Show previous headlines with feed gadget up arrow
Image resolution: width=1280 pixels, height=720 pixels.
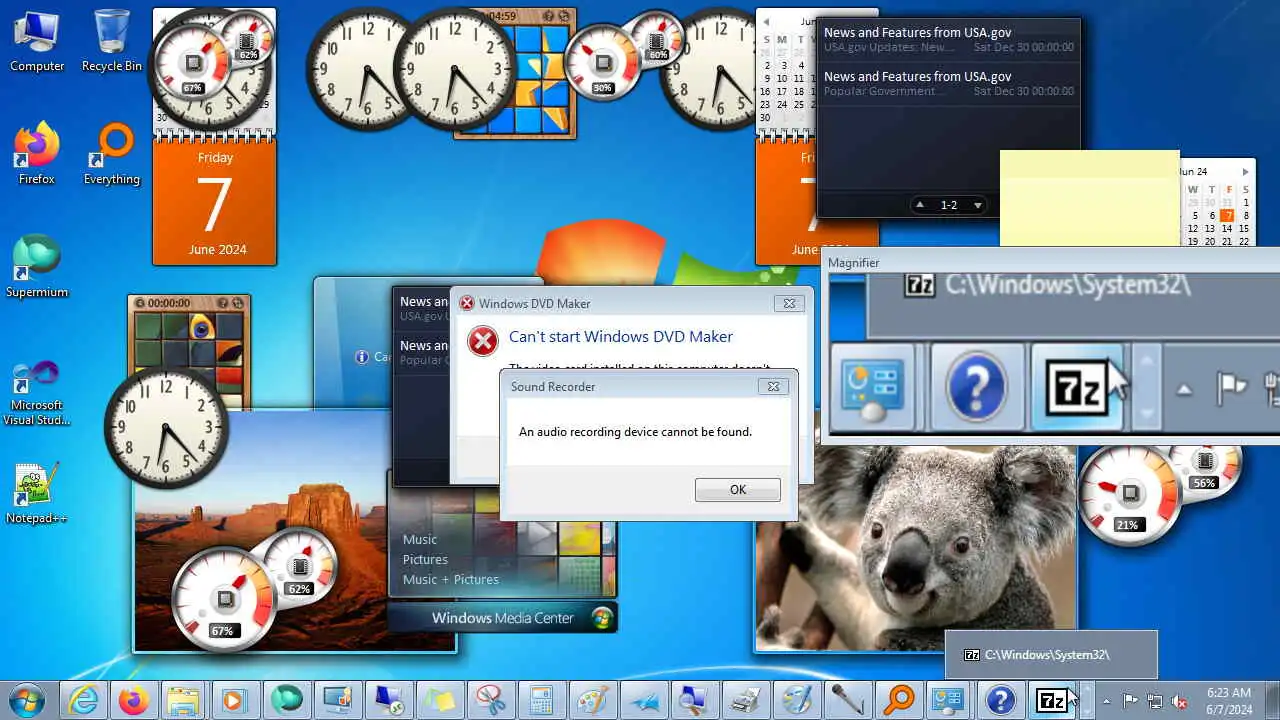(x=920, y=205)
